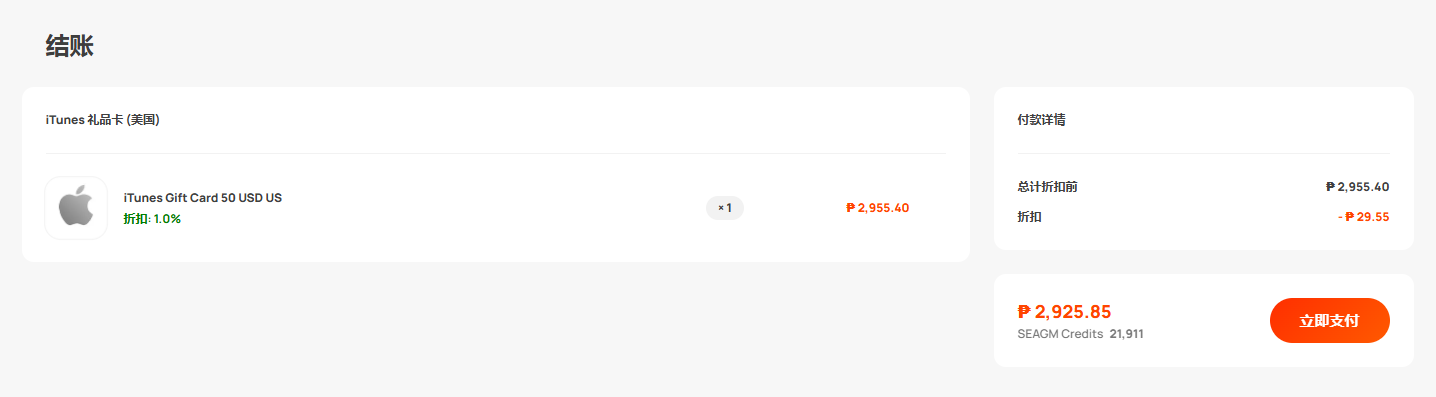Click the - ₱ 29.55 discount amount

1364,217
